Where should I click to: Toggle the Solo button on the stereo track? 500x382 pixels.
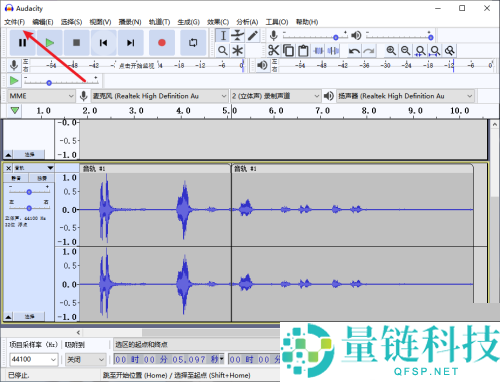pyautogui.click(x=42, y=178)
